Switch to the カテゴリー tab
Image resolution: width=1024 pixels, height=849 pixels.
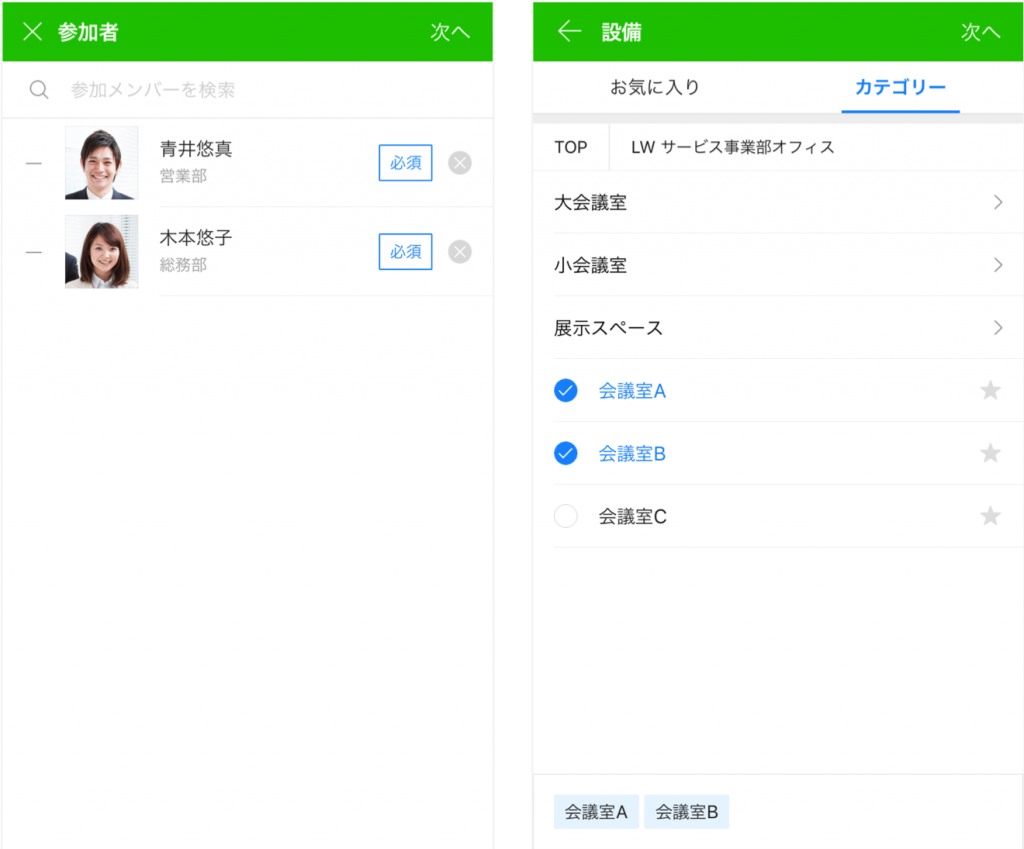coord(900,88)
